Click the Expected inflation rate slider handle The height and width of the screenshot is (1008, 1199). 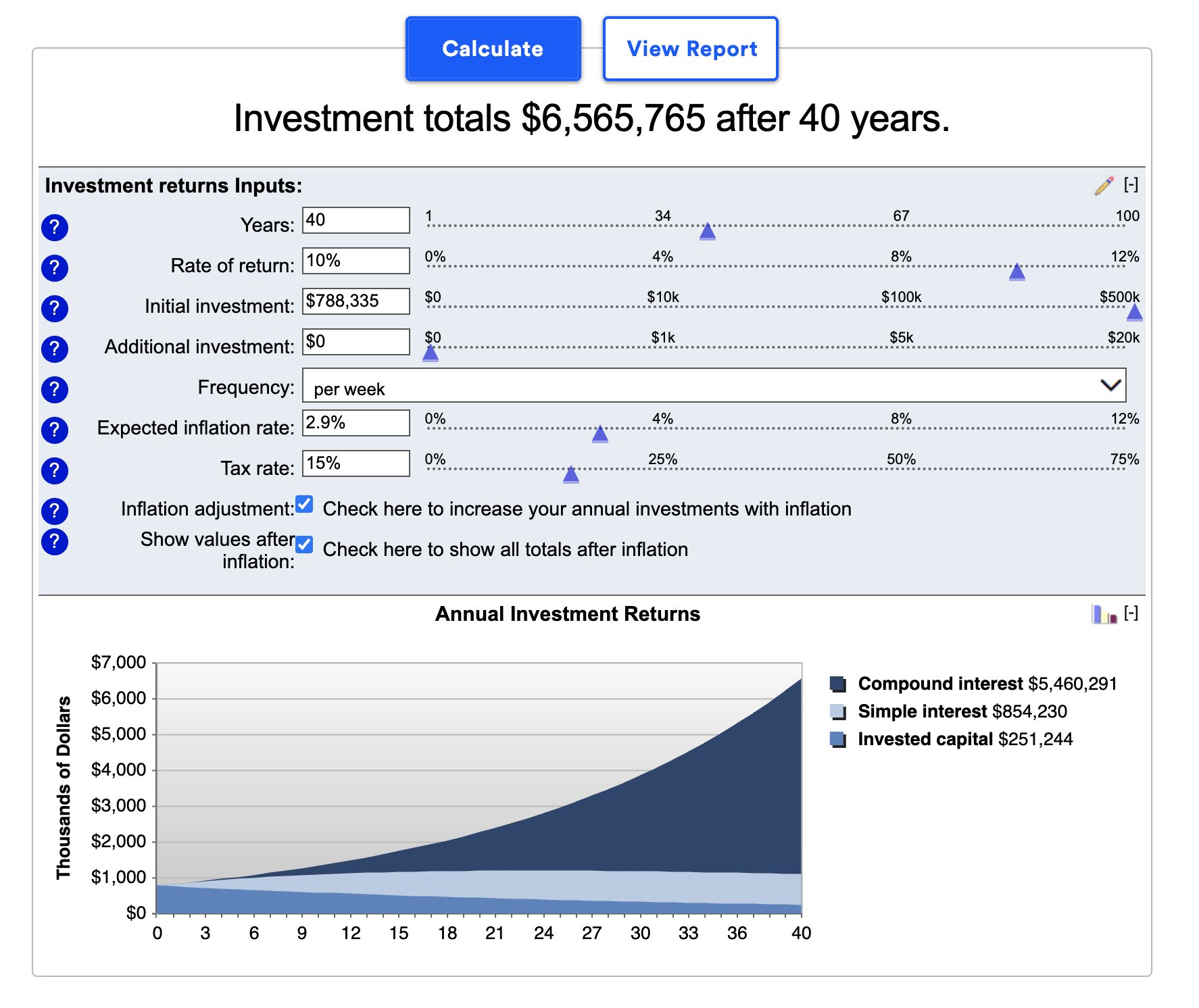point(600,434)
